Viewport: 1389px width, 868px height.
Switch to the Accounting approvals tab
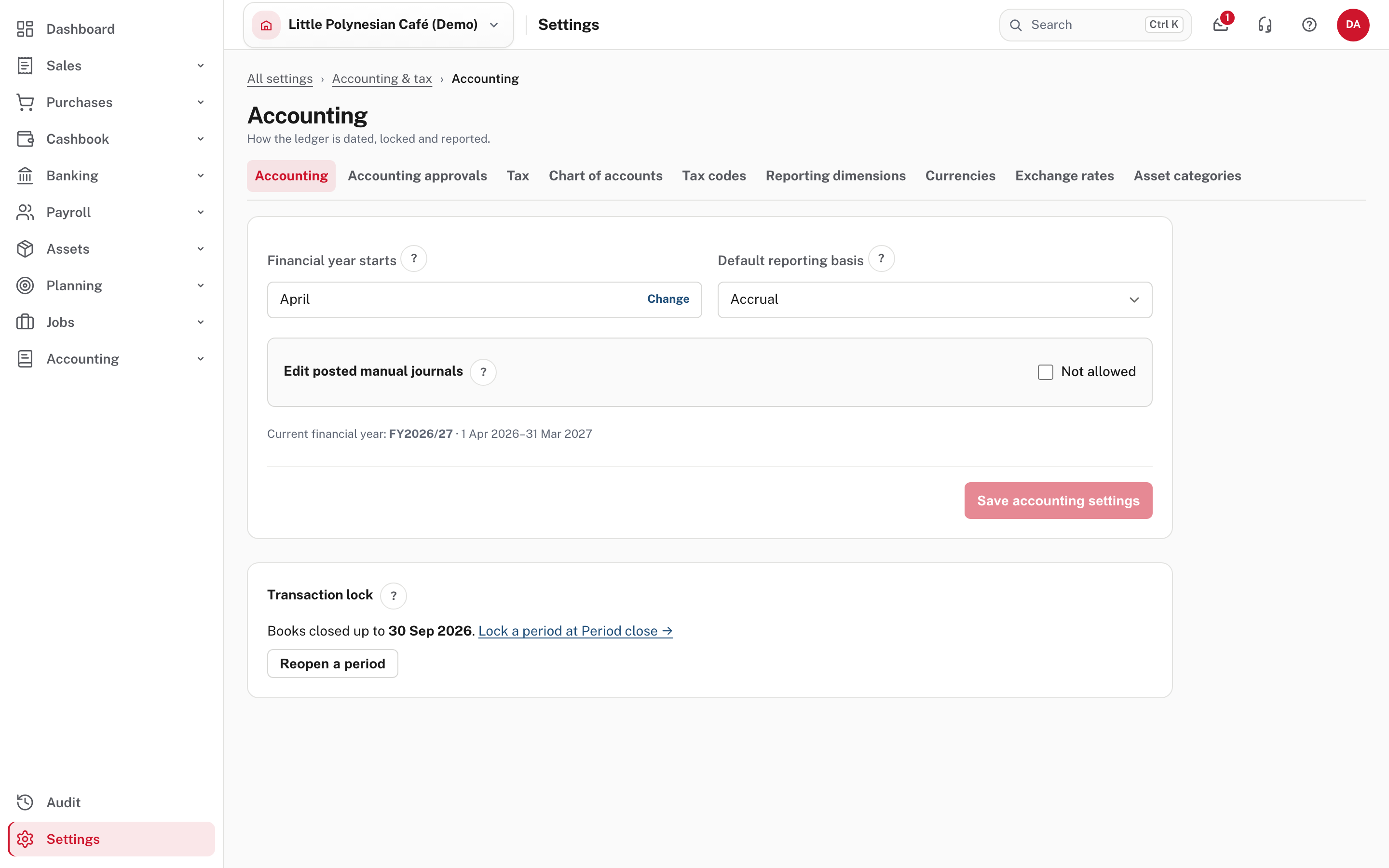click(x=417, y=176)
